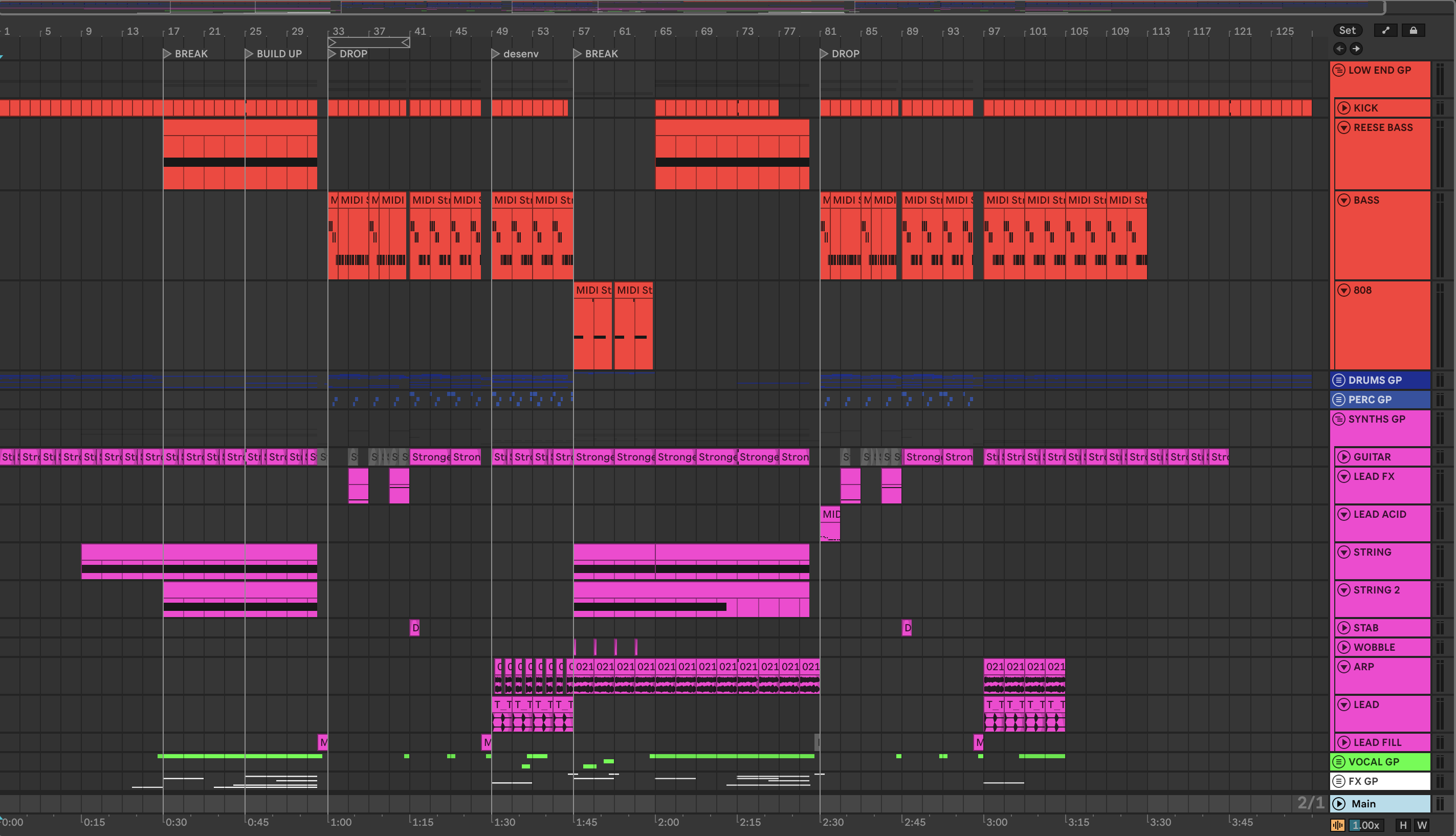Screen dimensions: 1456x836
Task: Click the desenv locator marker
Action: tap(495, 53)
